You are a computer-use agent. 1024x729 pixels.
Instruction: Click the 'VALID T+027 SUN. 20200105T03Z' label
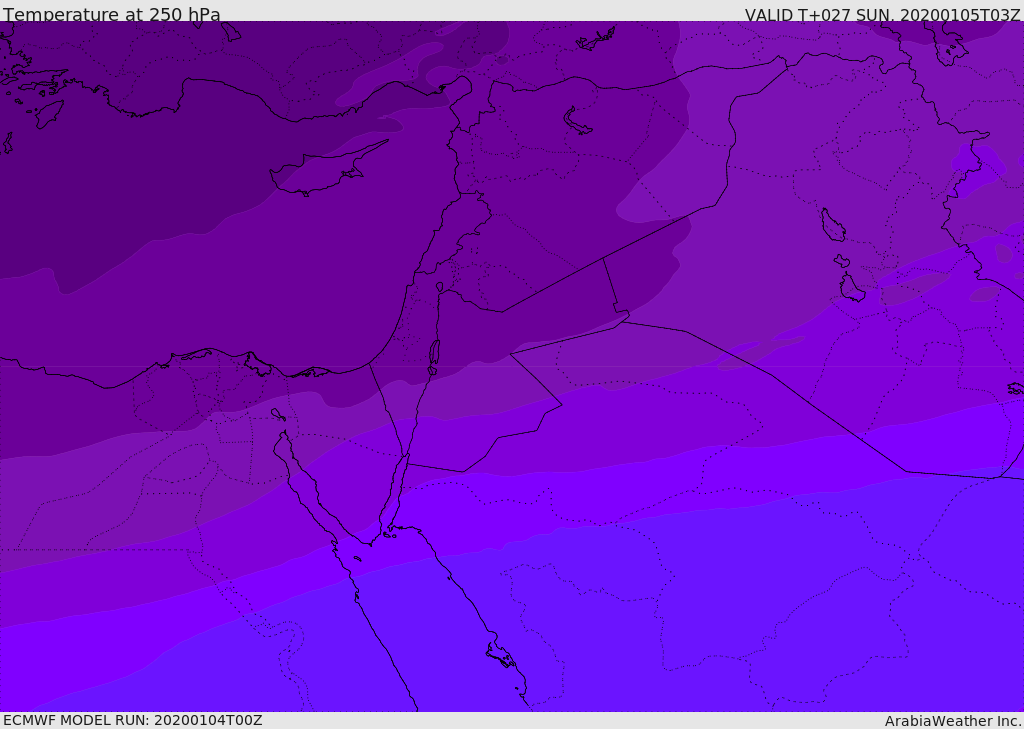click(882, 15)
